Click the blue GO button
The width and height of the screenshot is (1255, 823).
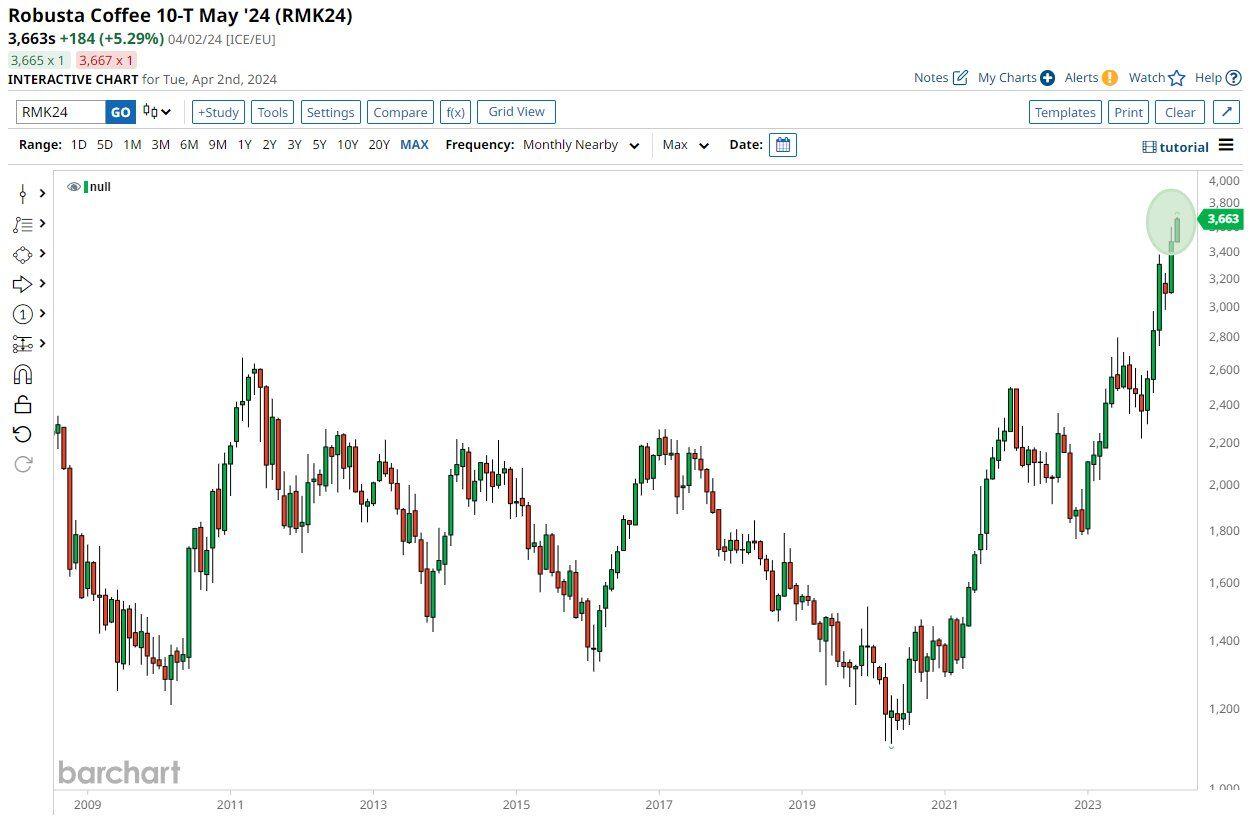point(120,112)
